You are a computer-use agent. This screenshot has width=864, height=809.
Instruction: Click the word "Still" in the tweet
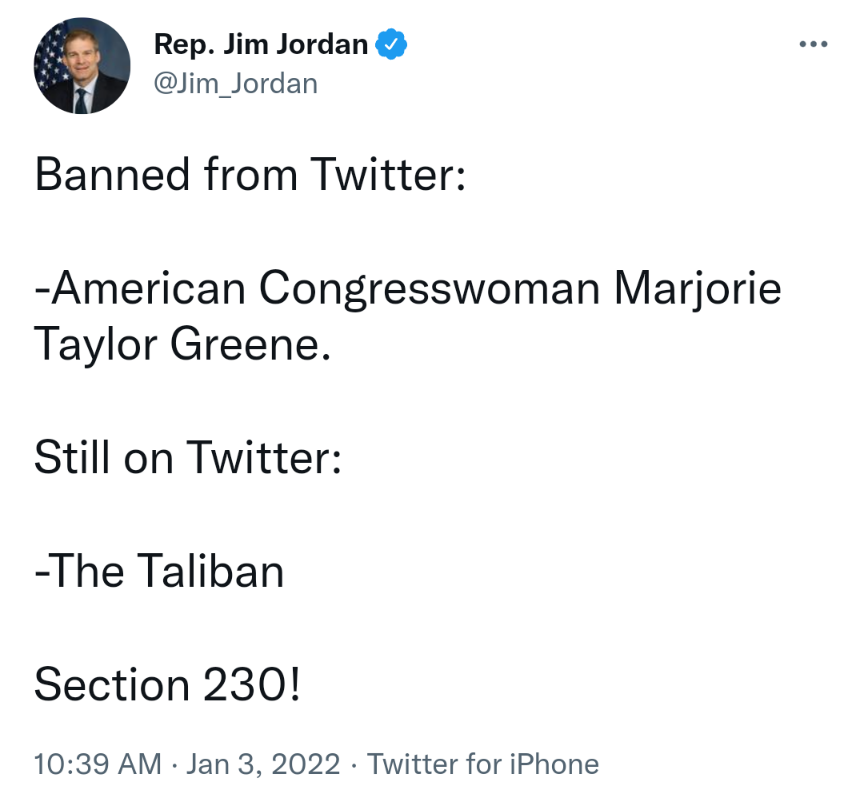click(x=72, y=458)
